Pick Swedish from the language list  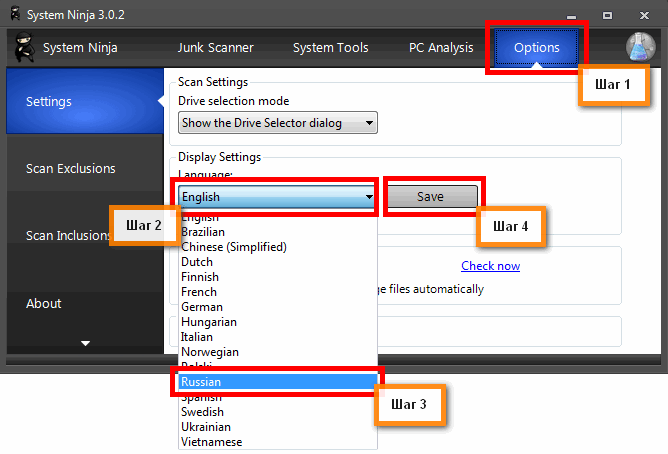278,411
